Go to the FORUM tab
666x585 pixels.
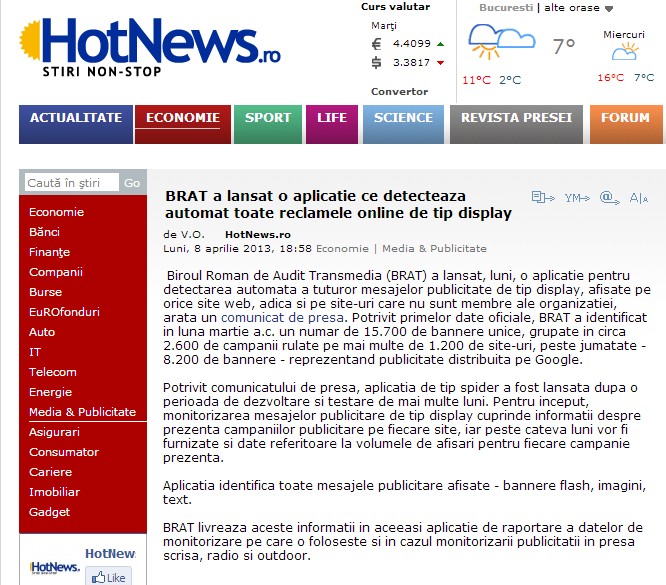pyautogui.click(x=626, y=124)
